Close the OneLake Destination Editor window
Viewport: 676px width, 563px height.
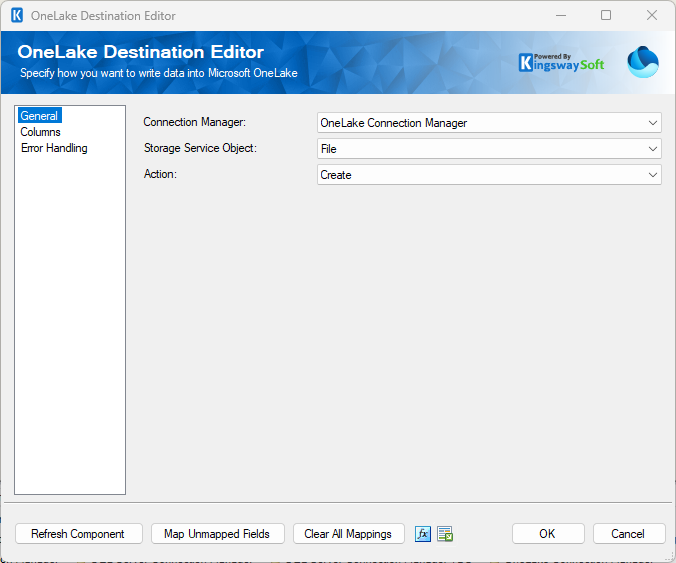(652, 16)
